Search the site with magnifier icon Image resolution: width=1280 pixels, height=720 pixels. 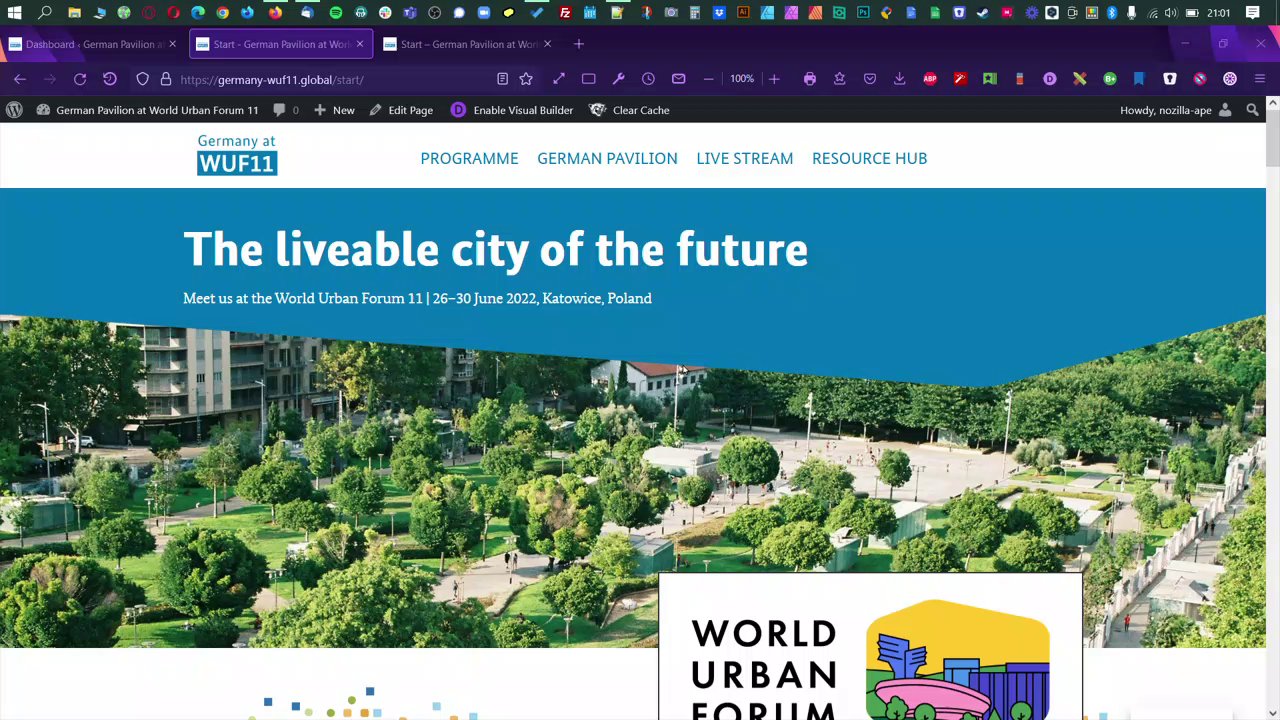coord(1252,110)
